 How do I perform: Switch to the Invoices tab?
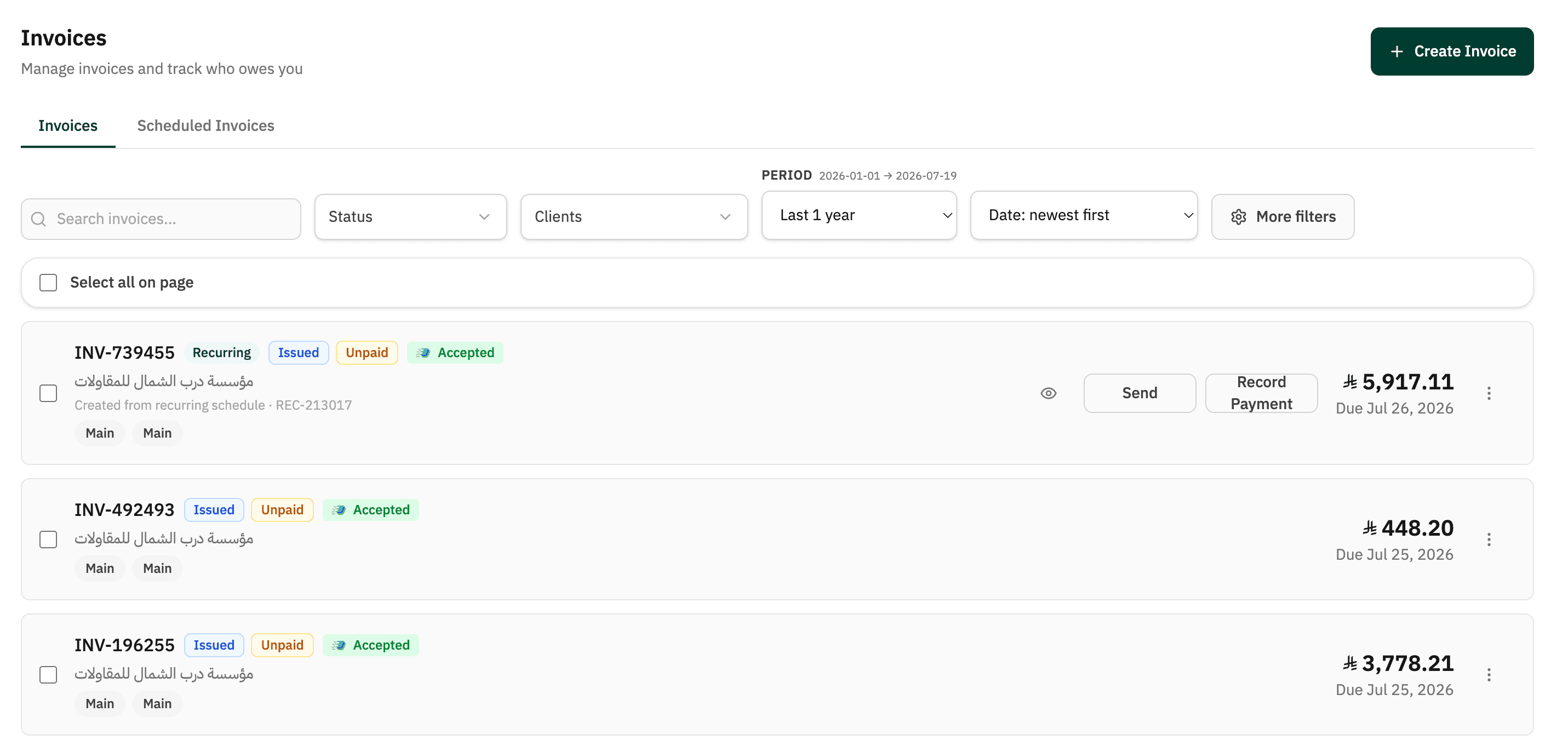pyautogui.click(x=67, y=125)
